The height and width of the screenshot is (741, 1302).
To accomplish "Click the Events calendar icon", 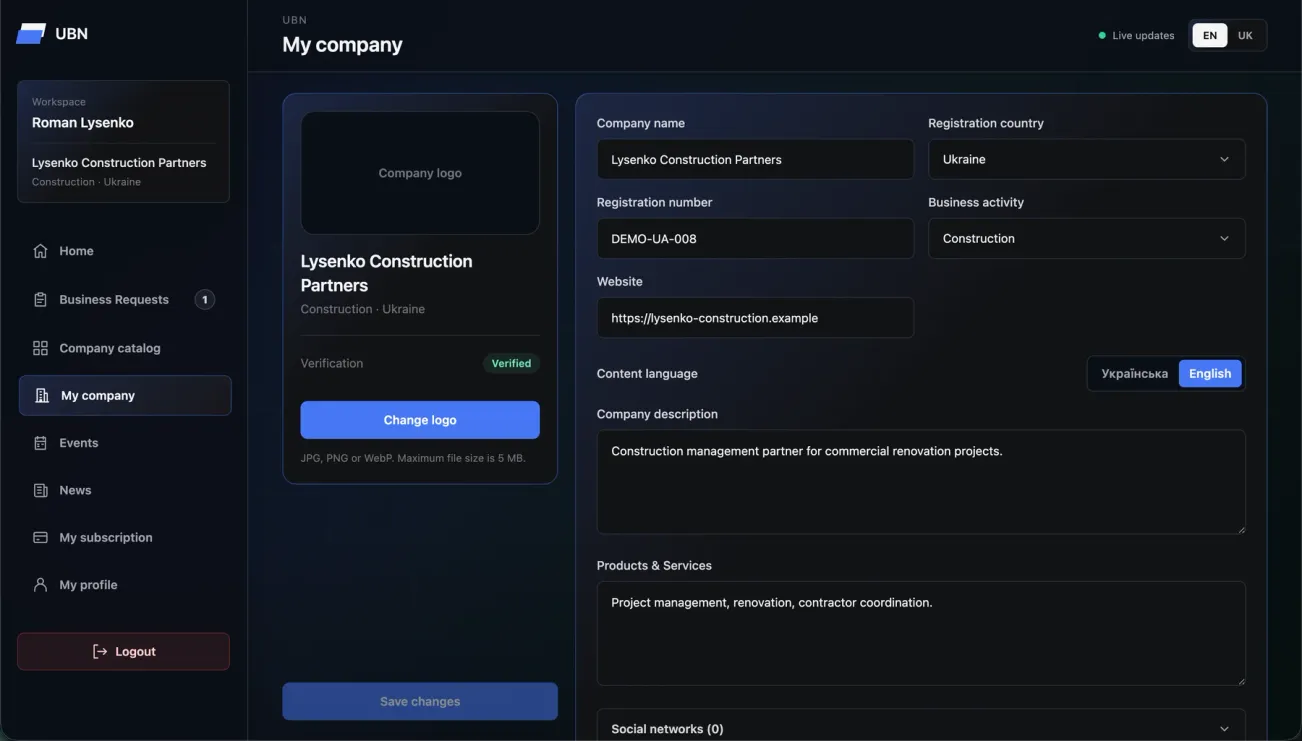I will [x=40, y=443].
